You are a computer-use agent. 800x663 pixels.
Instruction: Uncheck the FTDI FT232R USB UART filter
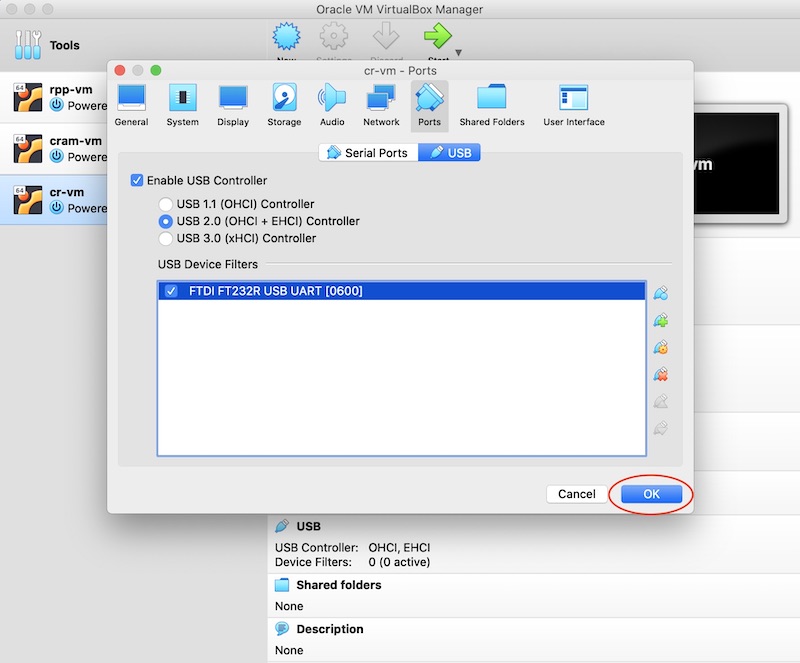171,291
